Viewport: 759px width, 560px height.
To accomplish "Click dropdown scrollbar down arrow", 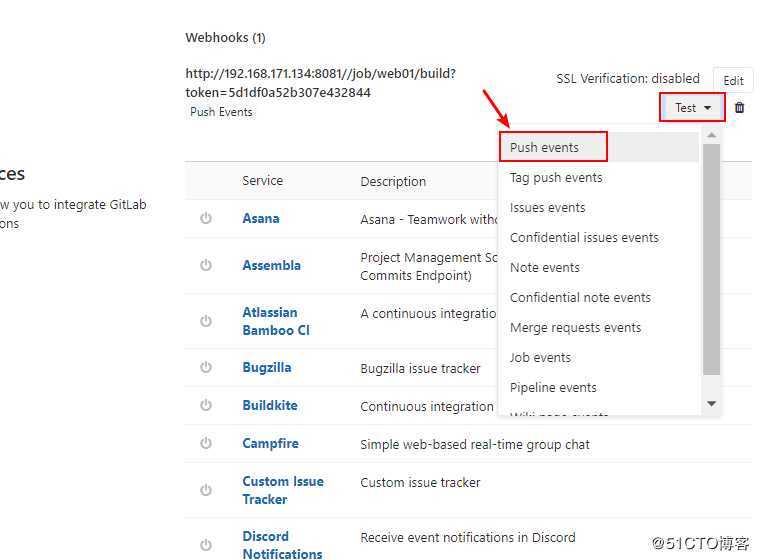I will [711, 403].
